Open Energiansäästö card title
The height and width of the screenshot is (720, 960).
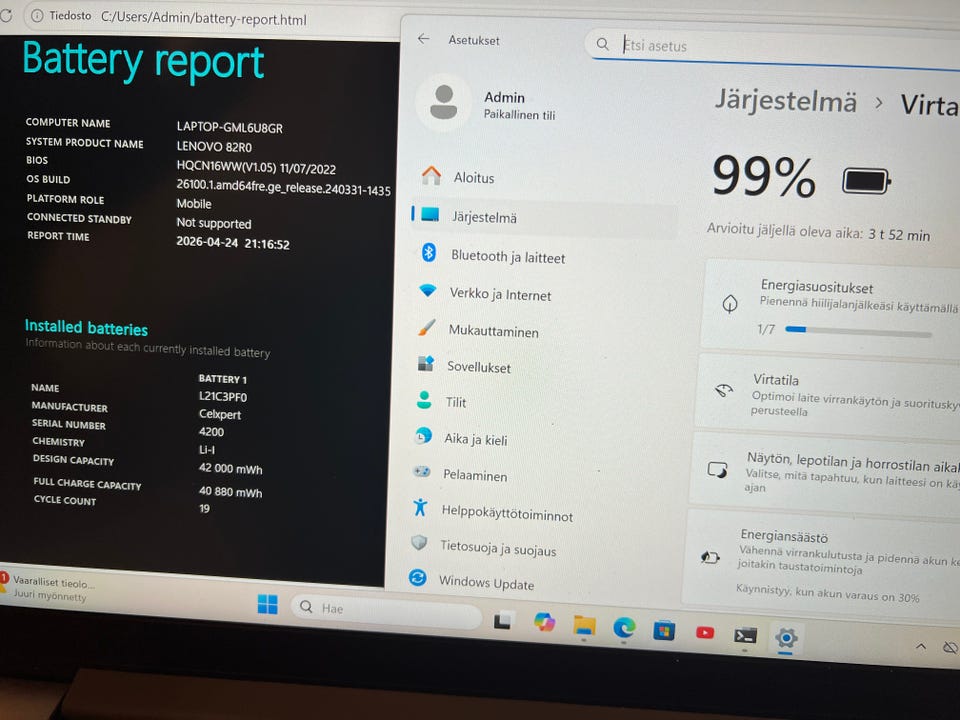pos(784,536)
